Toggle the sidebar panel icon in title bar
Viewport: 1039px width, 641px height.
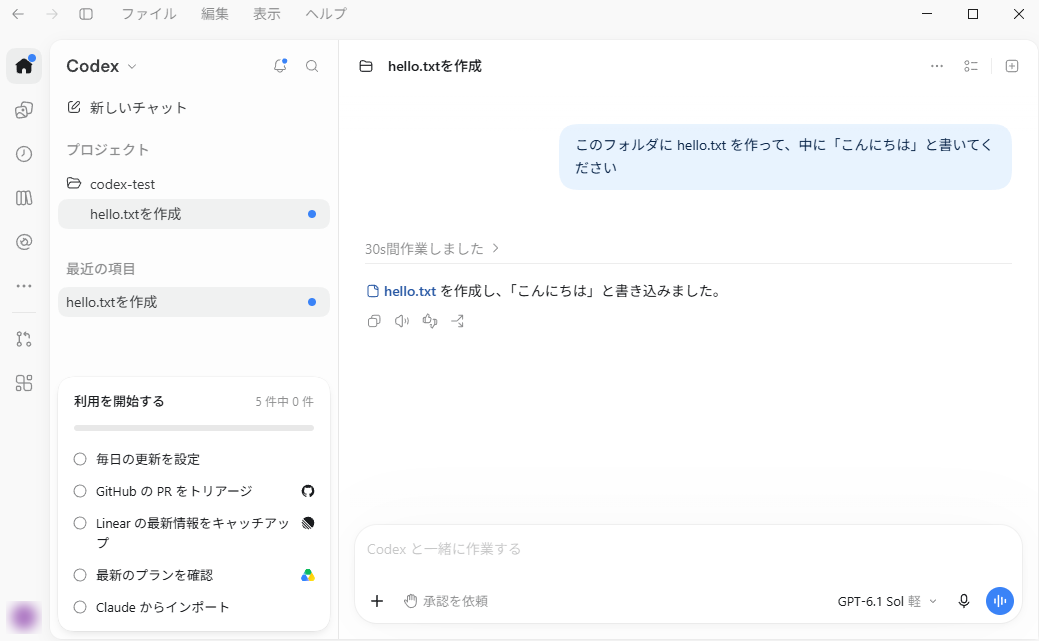(x=86, y=14)
